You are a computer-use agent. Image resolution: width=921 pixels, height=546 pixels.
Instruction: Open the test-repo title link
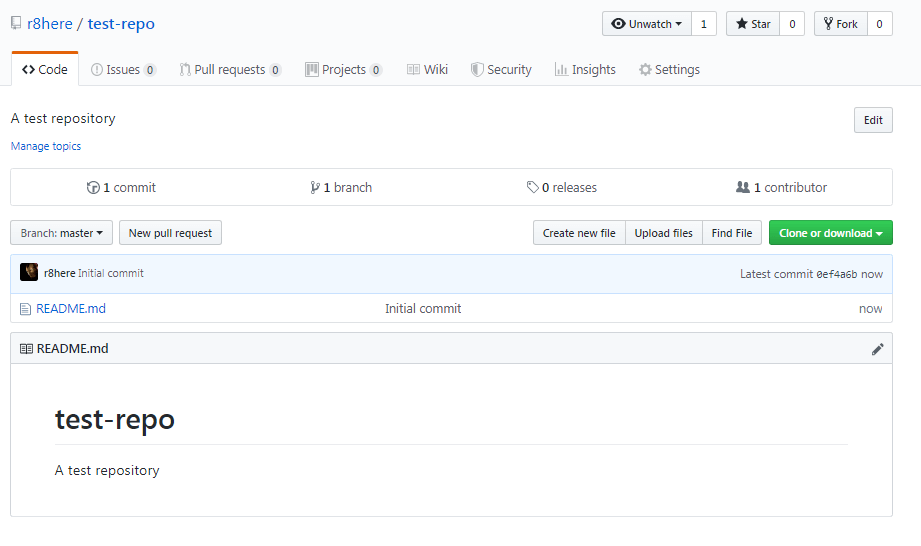click(x=121, y=23)
